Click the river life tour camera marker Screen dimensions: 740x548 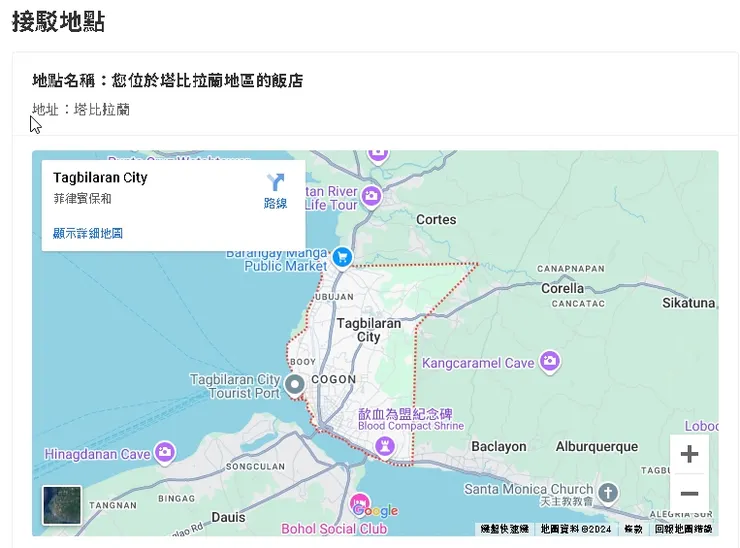point(372,196)
